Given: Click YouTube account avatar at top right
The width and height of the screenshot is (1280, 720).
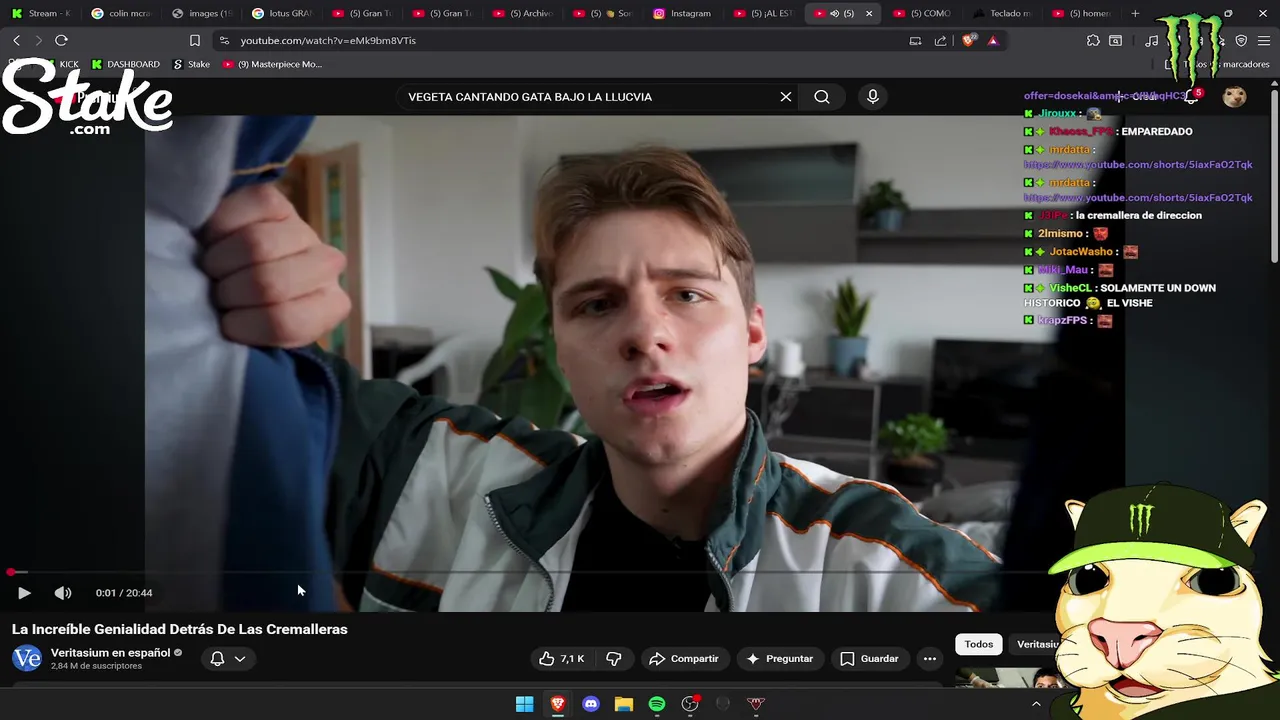Looking at the screenshot, I should pyautogui.click(x=1235, y=97).
